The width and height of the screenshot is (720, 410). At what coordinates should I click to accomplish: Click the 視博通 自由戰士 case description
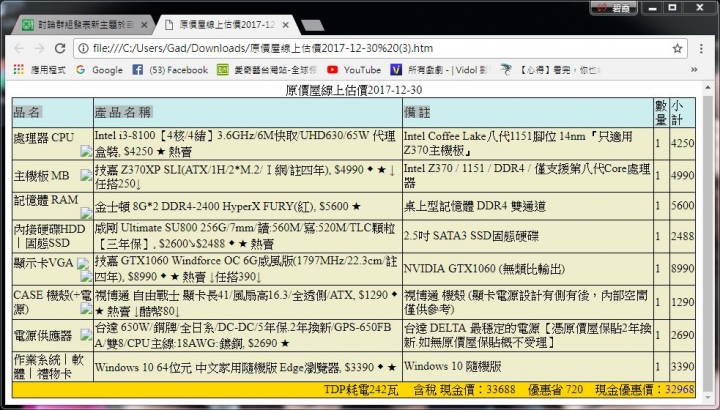pos(246,303)
